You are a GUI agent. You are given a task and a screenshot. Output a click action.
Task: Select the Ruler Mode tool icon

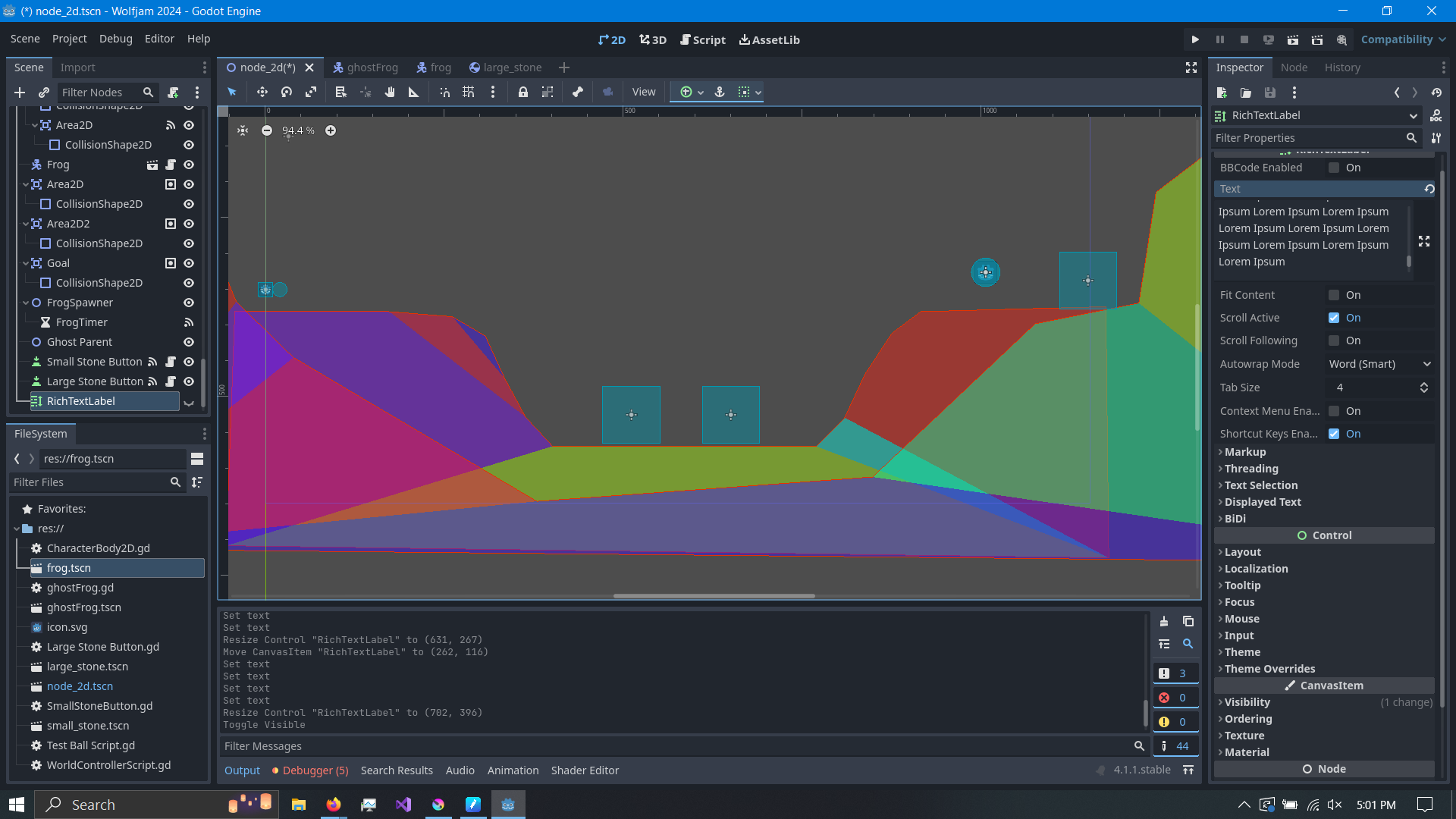414,92
